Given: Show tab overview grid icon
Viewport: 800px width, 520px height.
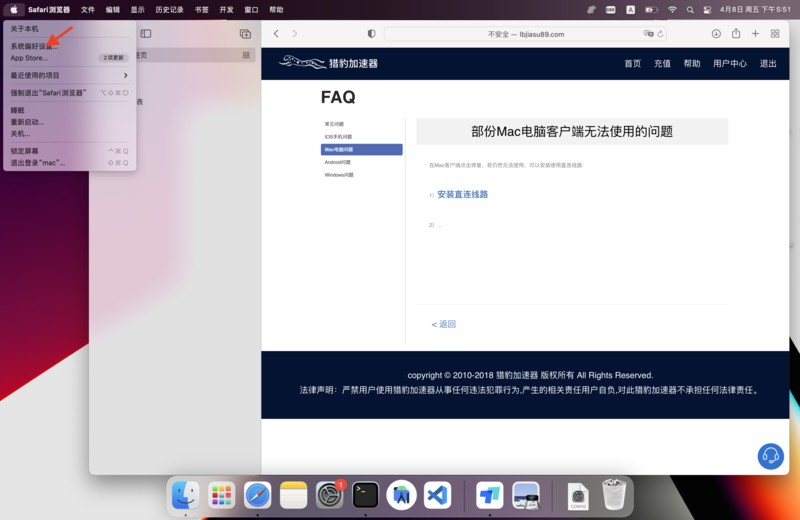Looking at the screenshot, I should coord(775,34).
